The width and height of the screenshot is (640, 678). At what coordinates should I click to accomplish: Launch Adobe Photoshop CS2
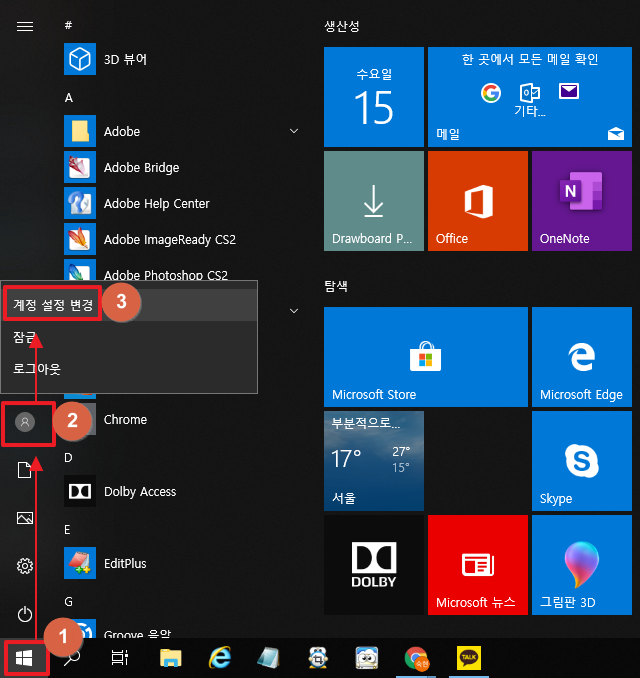click(182, 270)
